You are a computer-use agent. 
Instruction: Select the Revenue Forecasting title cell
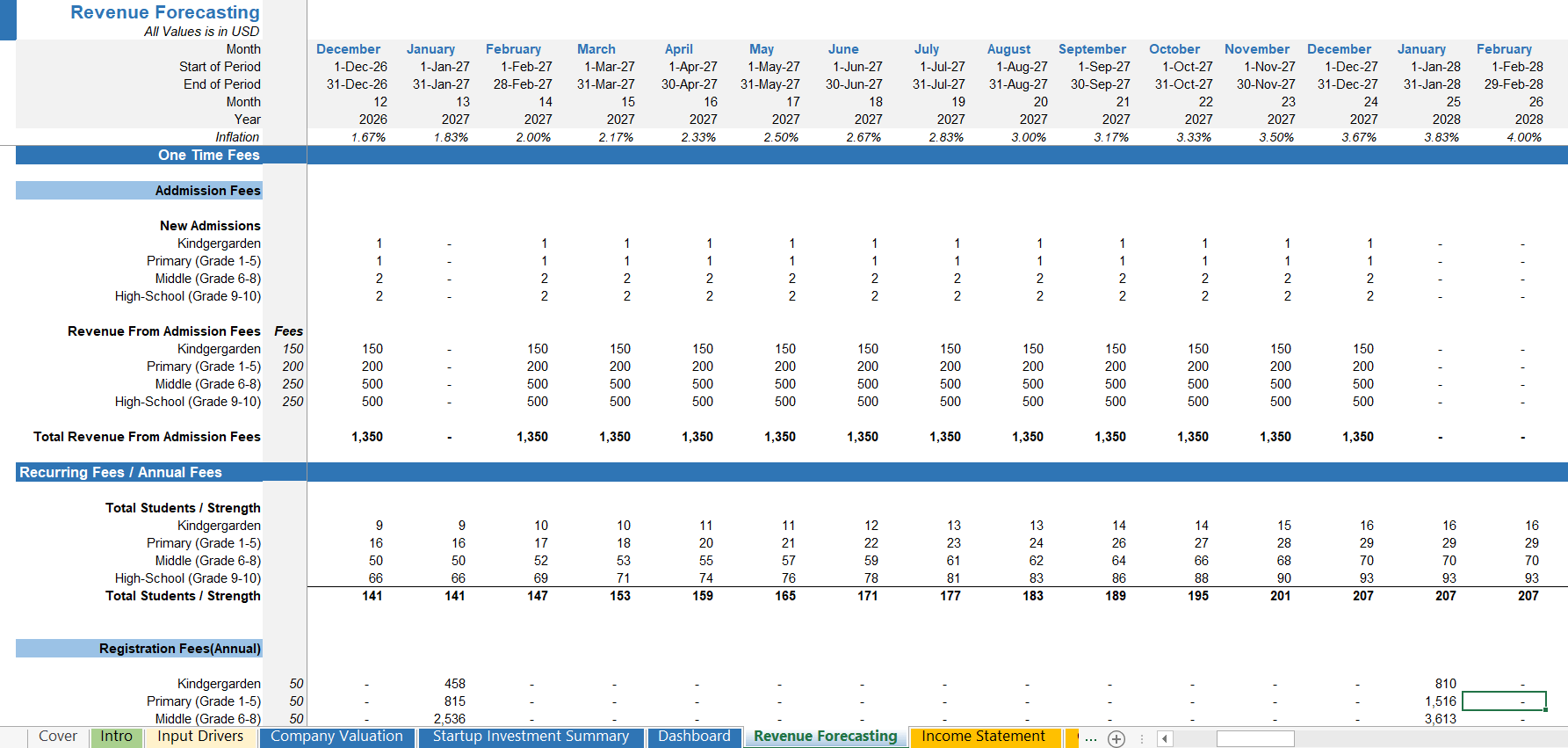tap(165, 12)
